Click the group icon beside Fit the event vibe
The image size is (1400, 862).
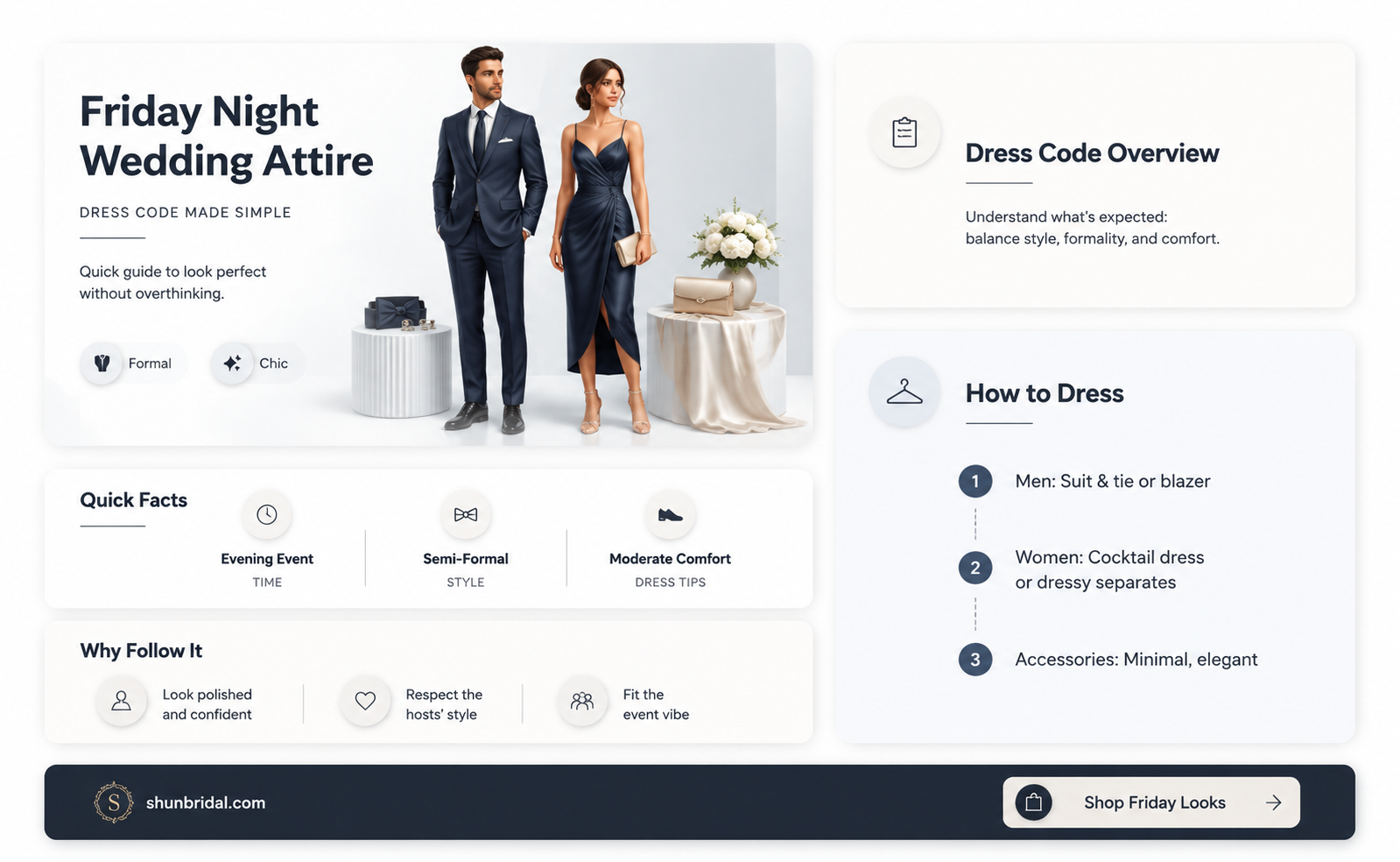click(582, 701)
